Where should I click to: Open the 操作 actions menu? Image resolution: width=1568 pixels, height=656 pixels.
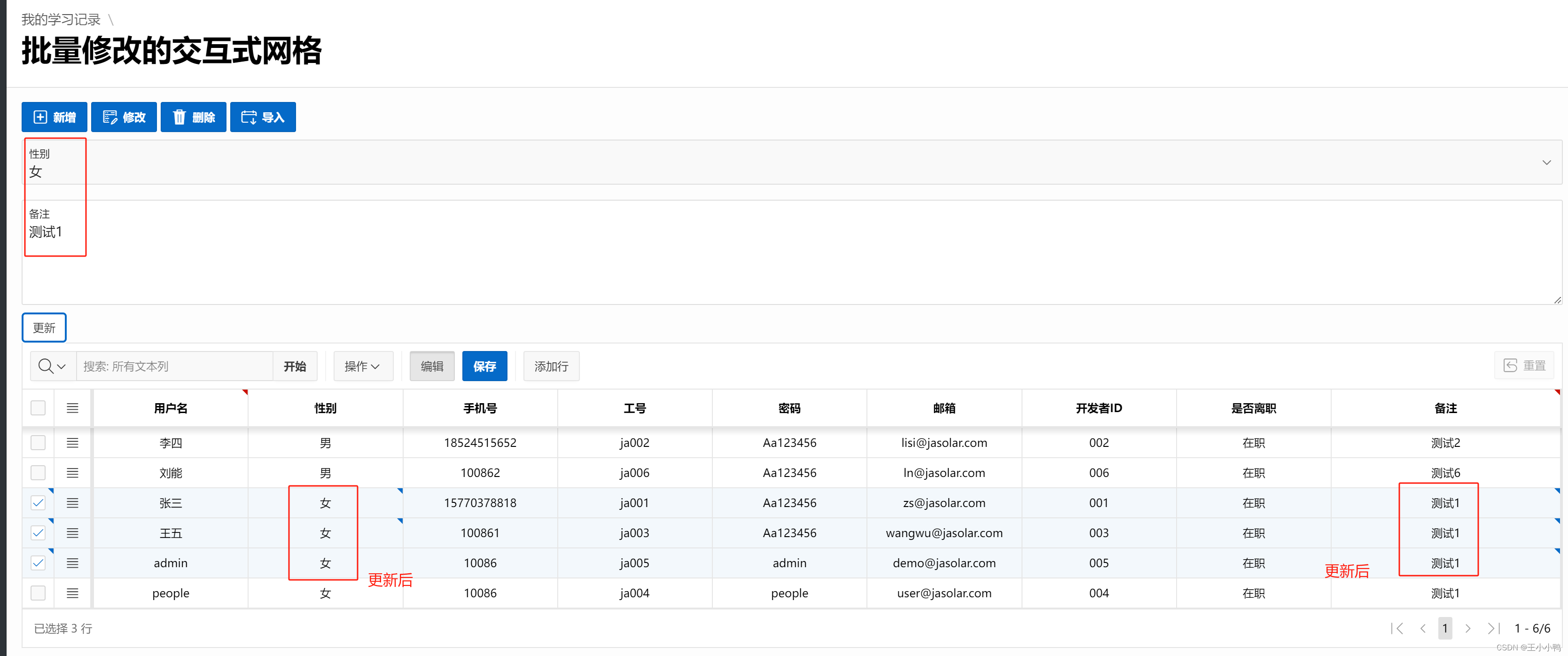point(362,367)
